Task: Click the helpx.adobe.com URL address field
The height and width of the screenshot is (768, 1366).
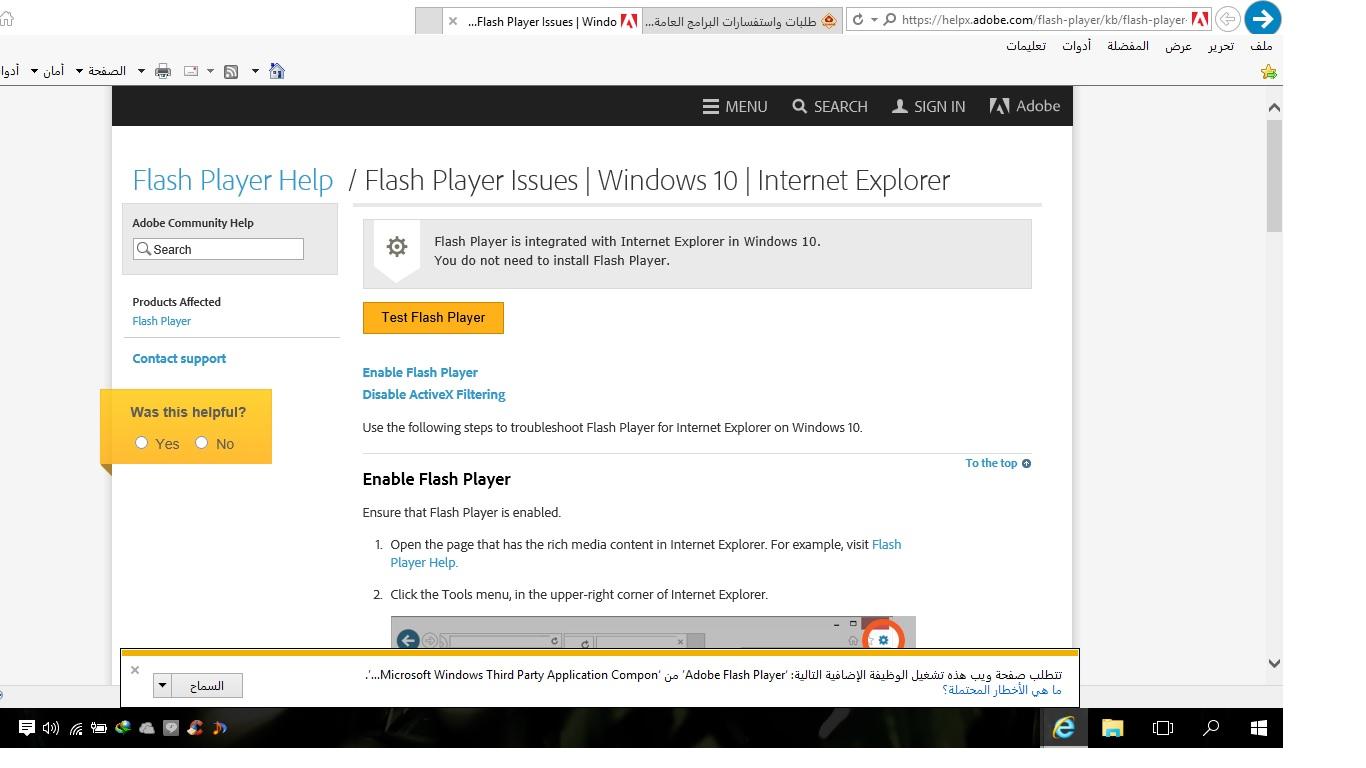Action: tap(1043, 20)
